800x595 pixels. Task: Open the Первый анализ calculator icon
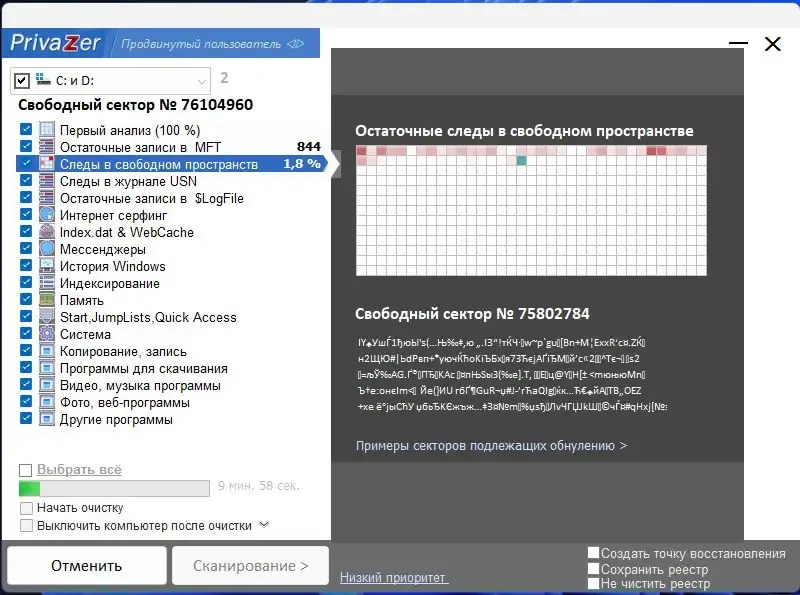click(x=46, y=129)
